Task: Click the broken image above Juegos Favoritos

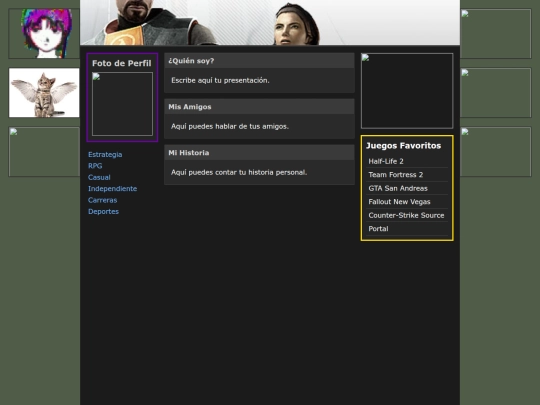Action: pos(407,91)
